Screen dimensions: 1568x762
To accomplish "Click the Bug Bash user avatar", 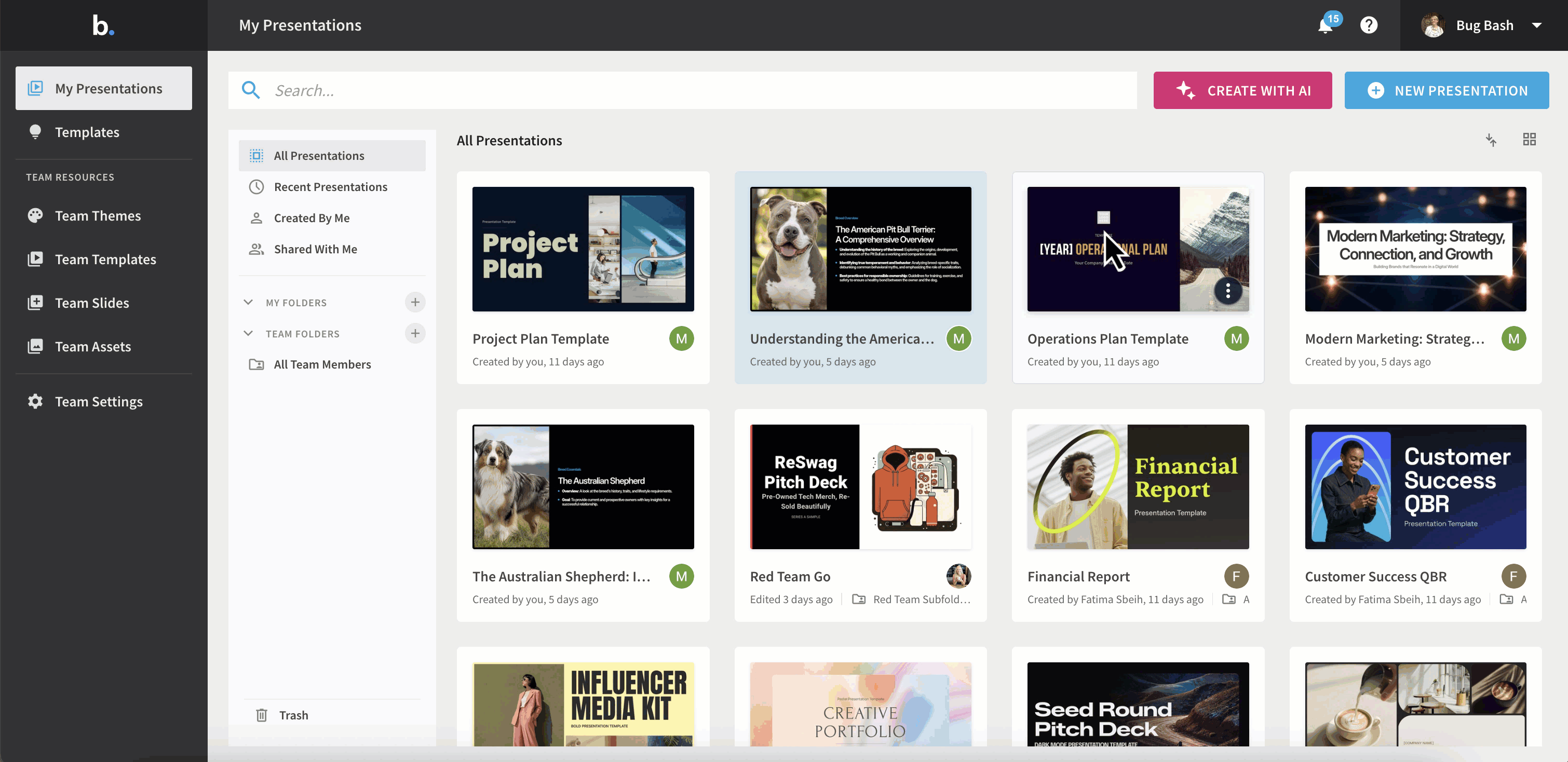I will click(x=1433, y=25).
